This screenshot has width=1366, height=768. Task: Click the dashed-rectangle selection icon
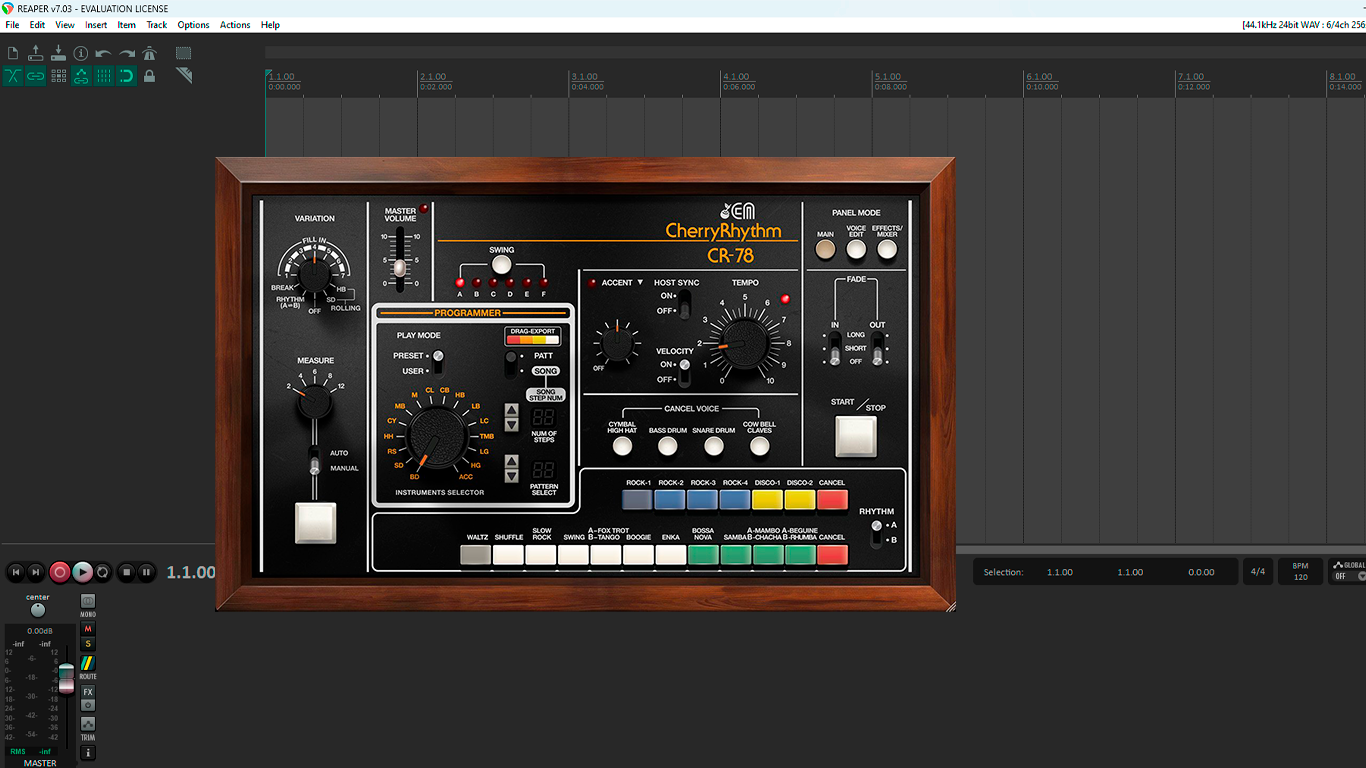pyautogui.click(x=184, y=53)
